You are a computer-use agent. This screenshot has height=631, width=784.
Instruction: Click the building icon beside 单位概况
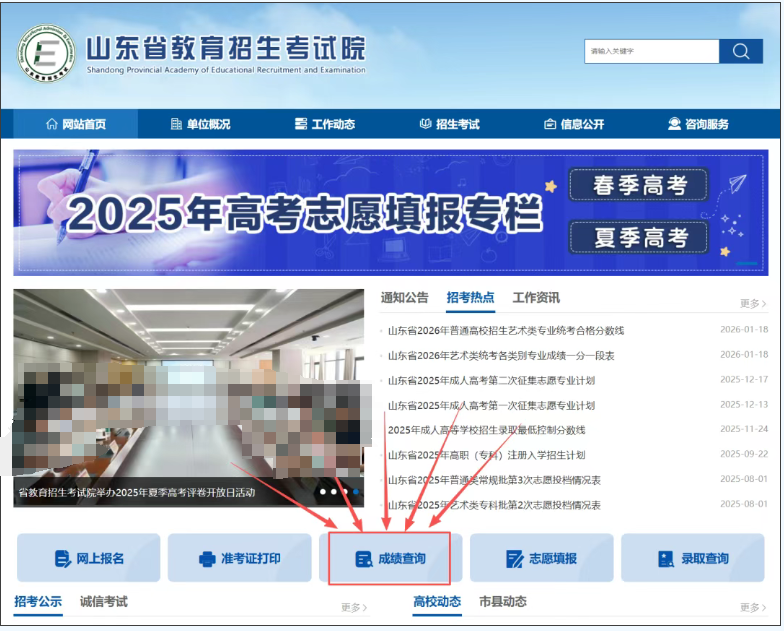point(176,124)
